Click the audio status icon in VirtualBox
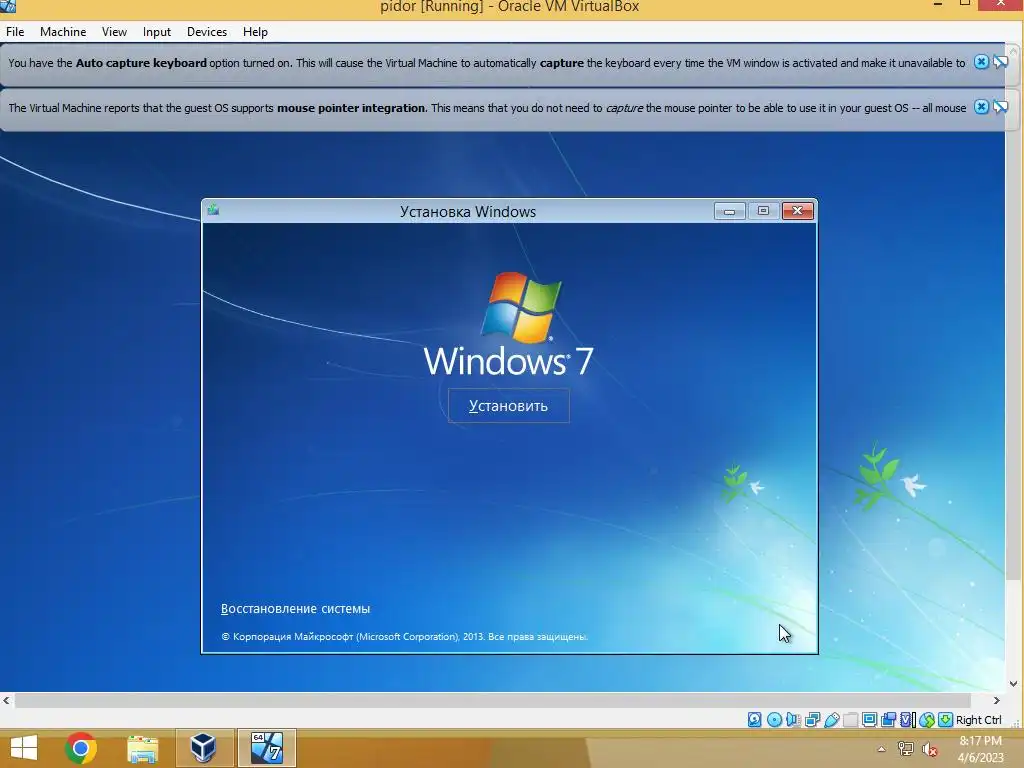Image resolution: width=1024 pixels, height=768 pixels. (793, 720)
